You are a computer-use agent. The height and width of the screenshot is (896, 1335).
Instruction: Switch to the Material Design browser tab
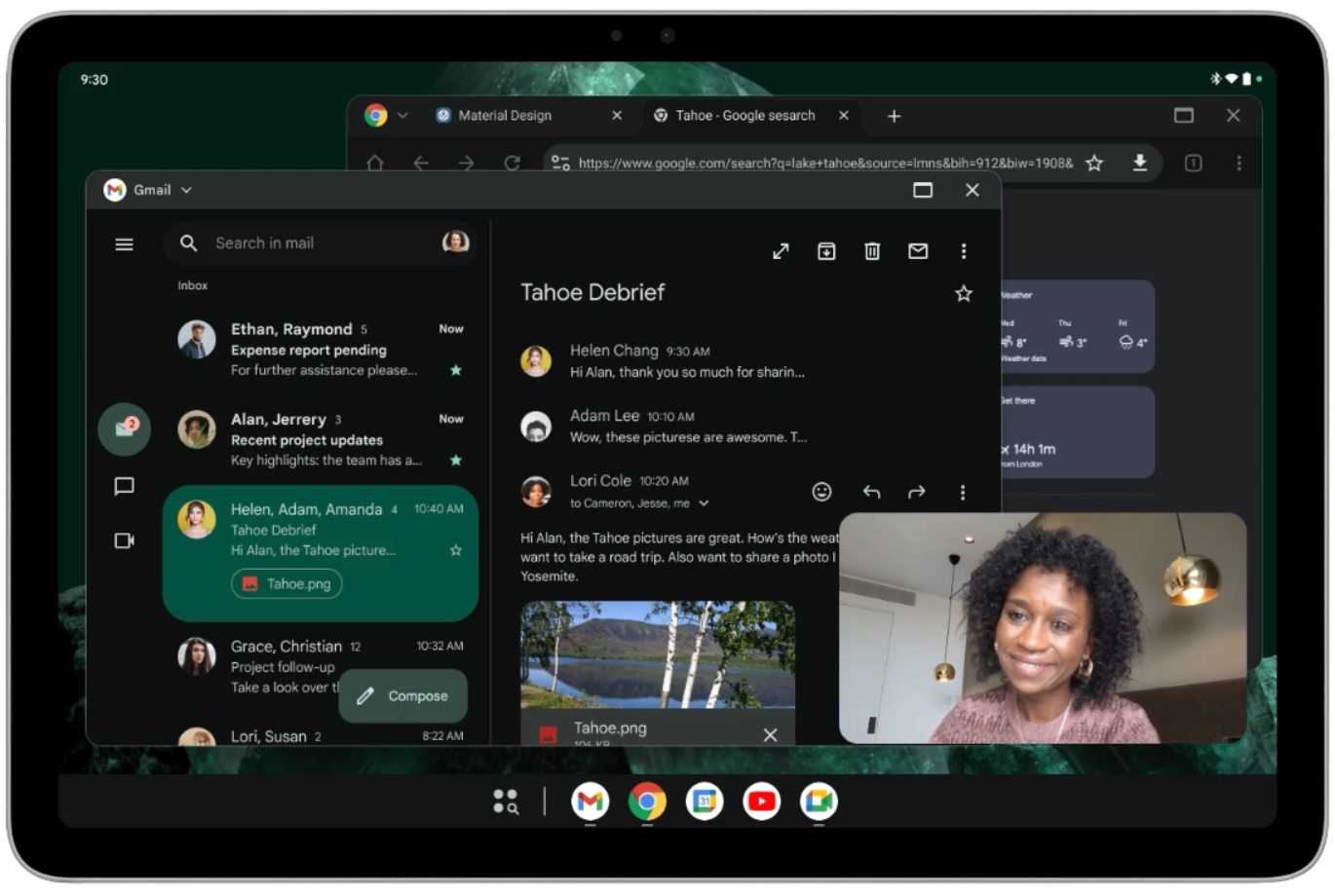(505, 115)
